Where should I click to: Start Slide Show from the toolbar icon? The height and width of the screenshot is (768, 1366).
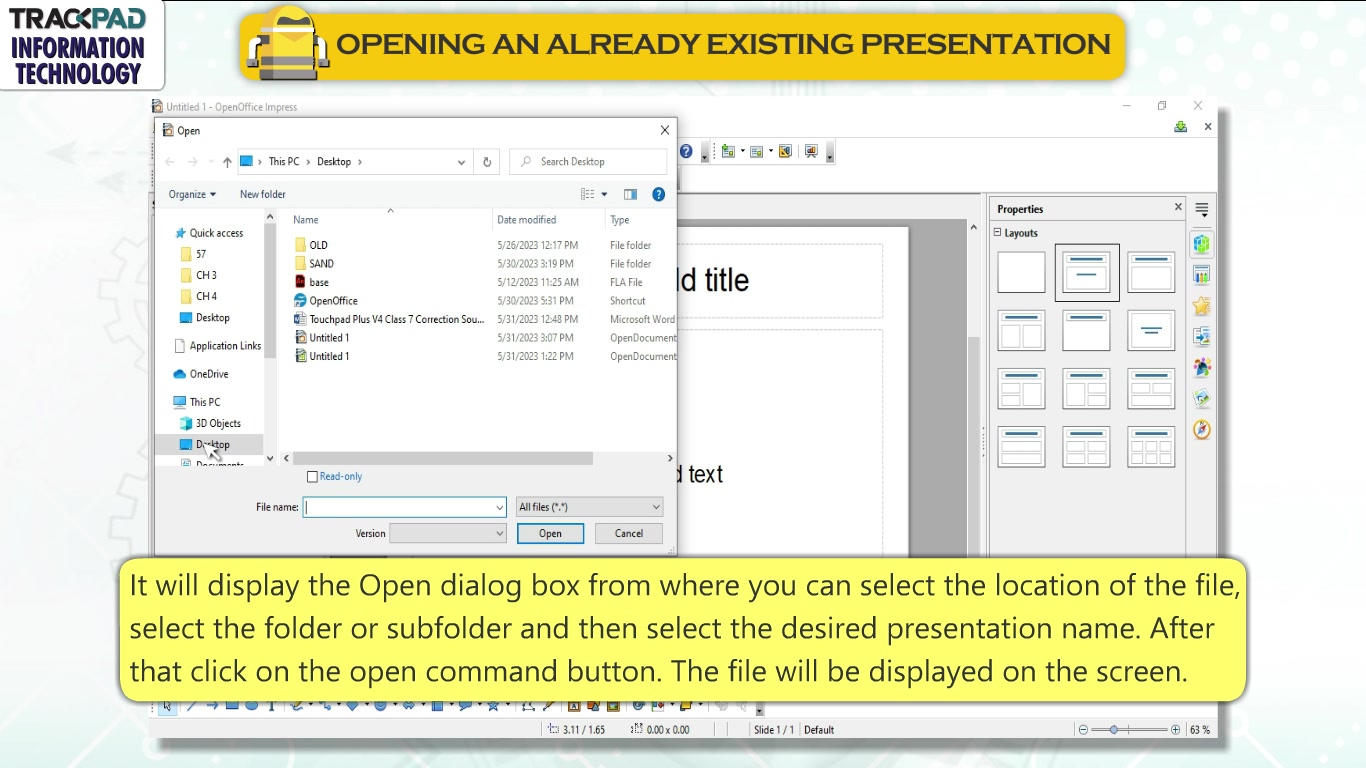[811, 151]
